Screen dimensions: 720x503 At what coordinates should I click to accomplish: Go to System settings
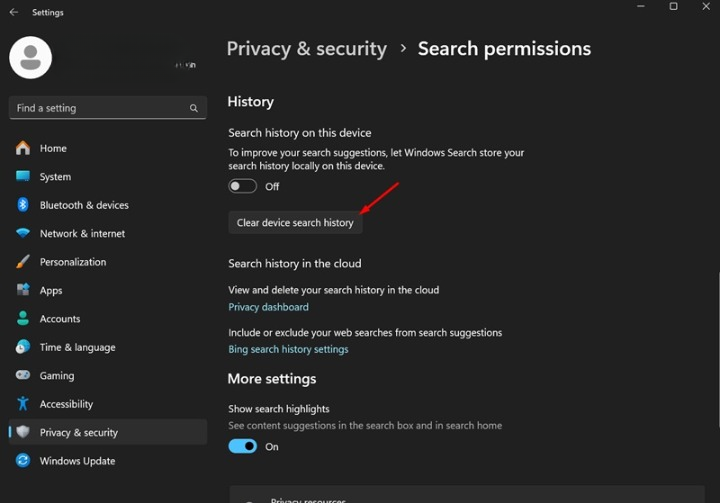tap(107, 176)
